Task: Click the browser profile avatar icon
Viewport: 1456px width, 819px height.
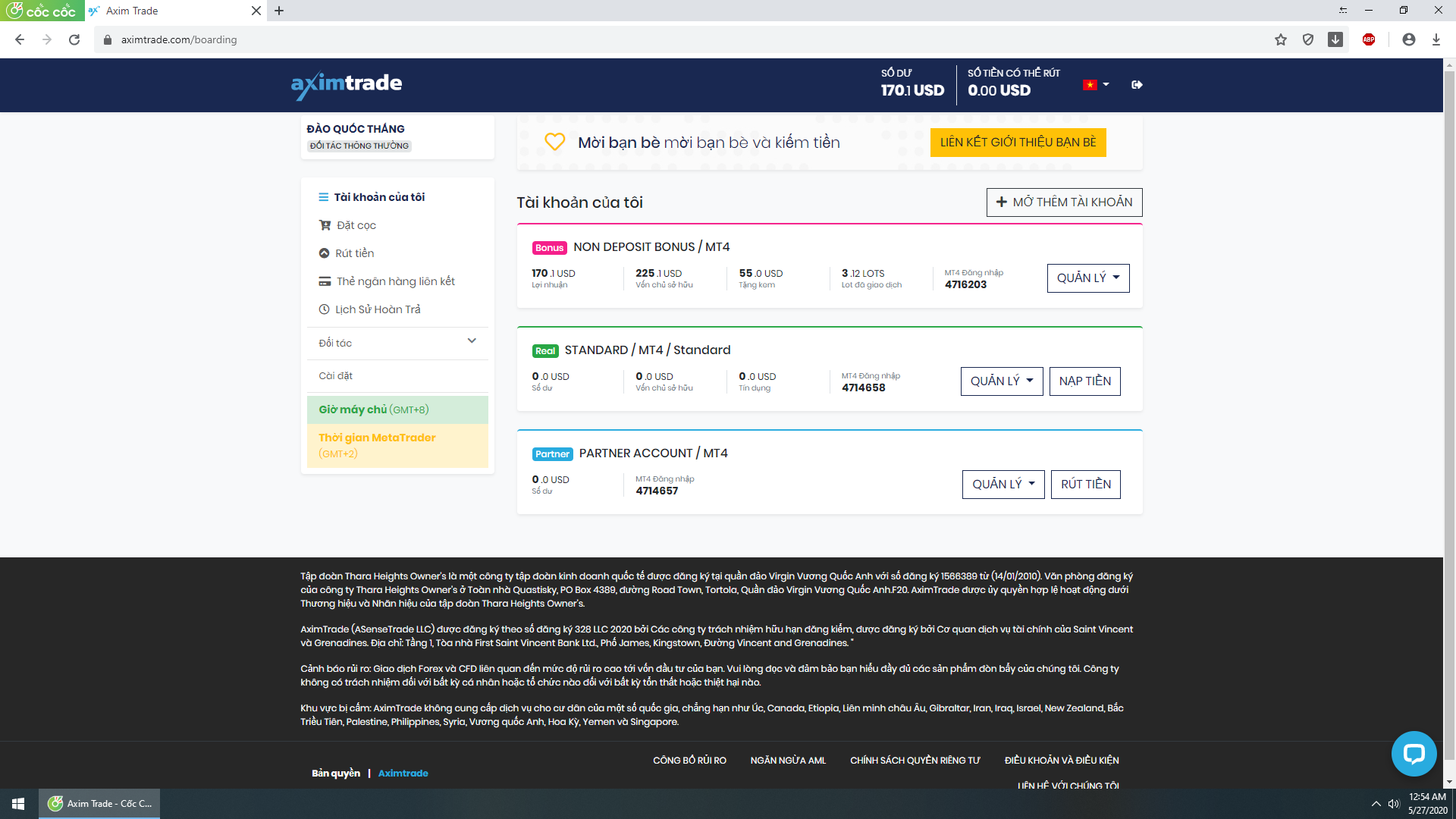Action: pos(1409,39)
